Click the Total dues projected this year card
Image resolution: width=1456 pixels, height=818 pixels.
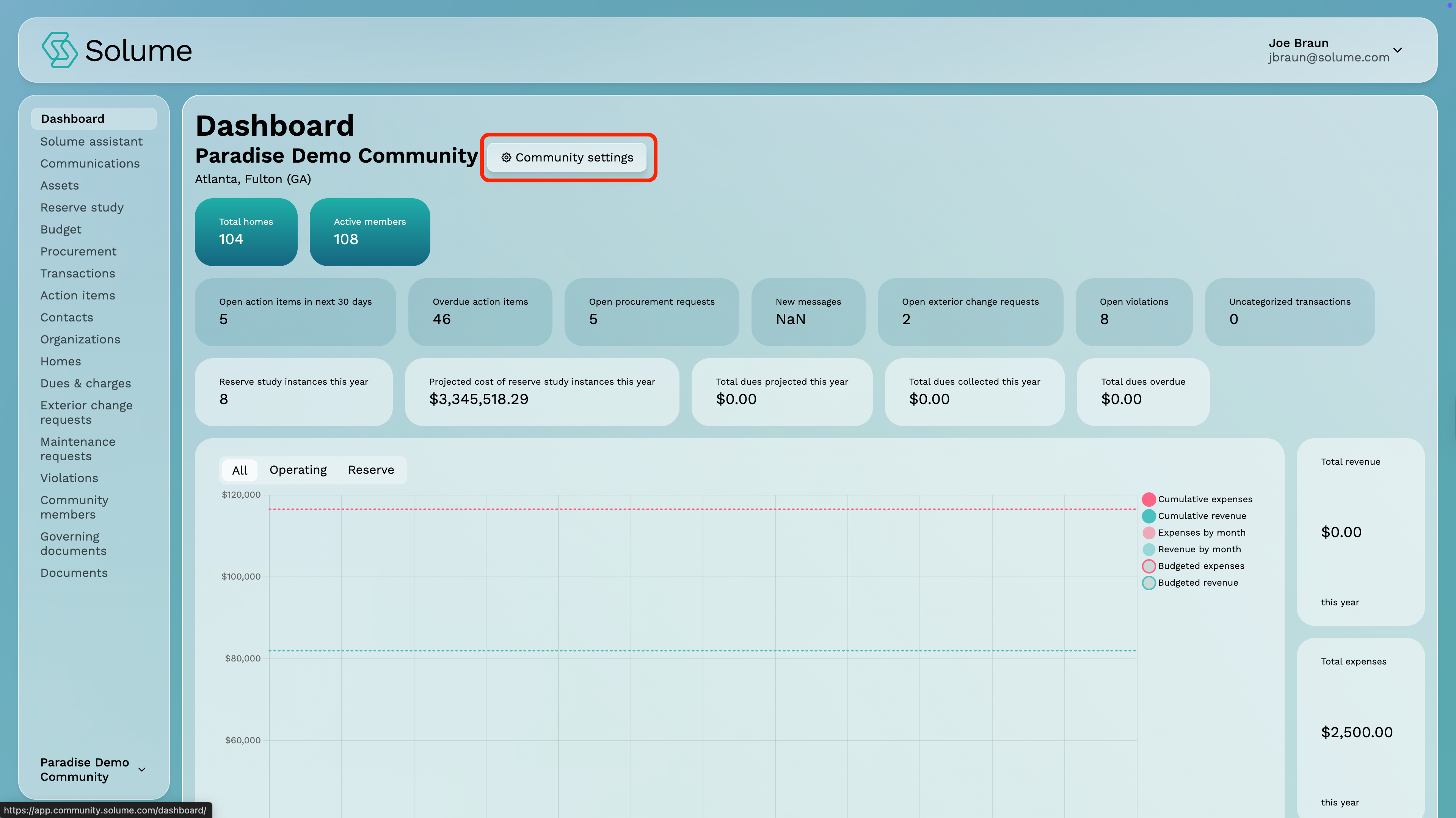point(782,392)
